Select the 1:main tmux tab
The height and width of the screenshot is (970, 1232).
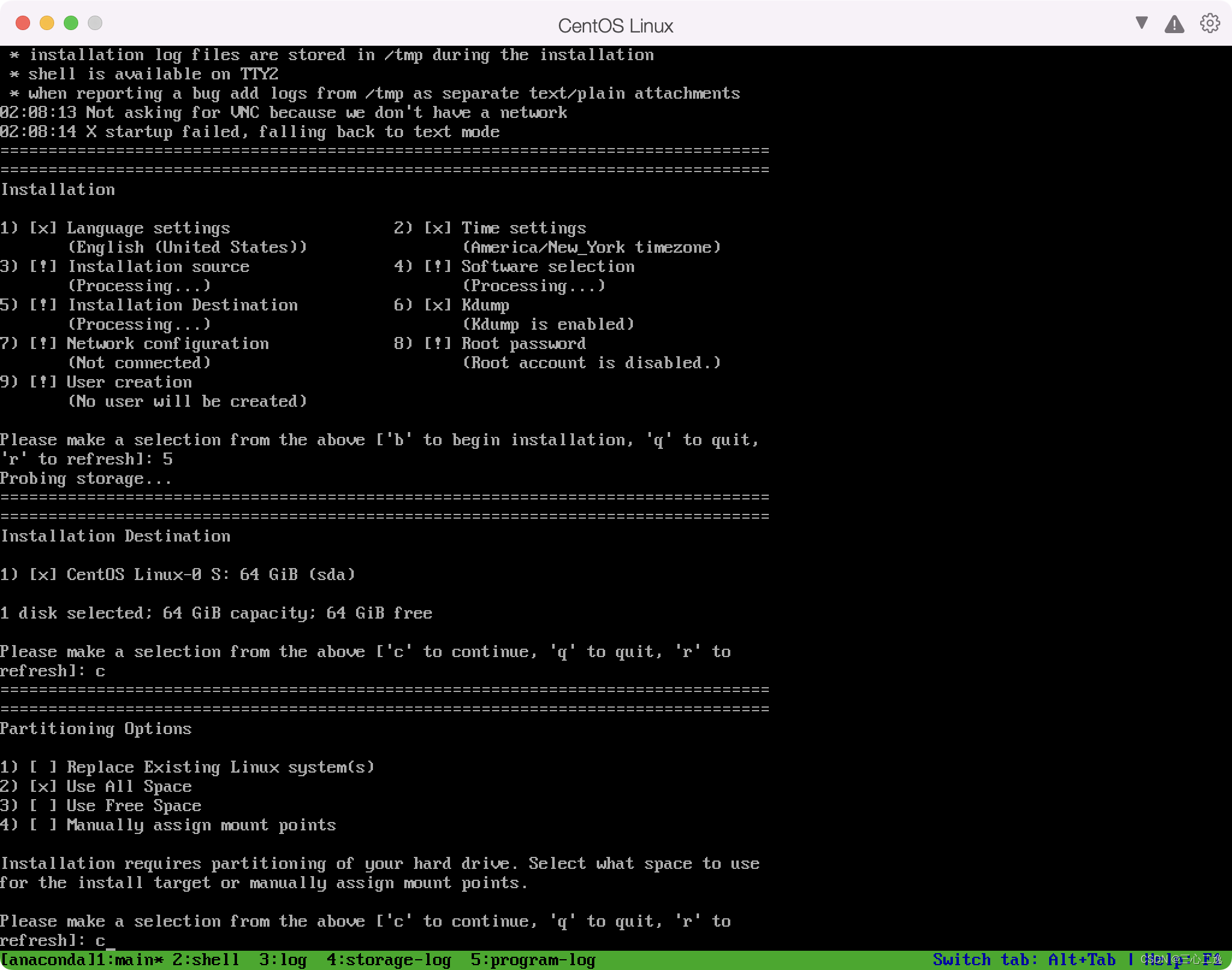coord(129,960)
